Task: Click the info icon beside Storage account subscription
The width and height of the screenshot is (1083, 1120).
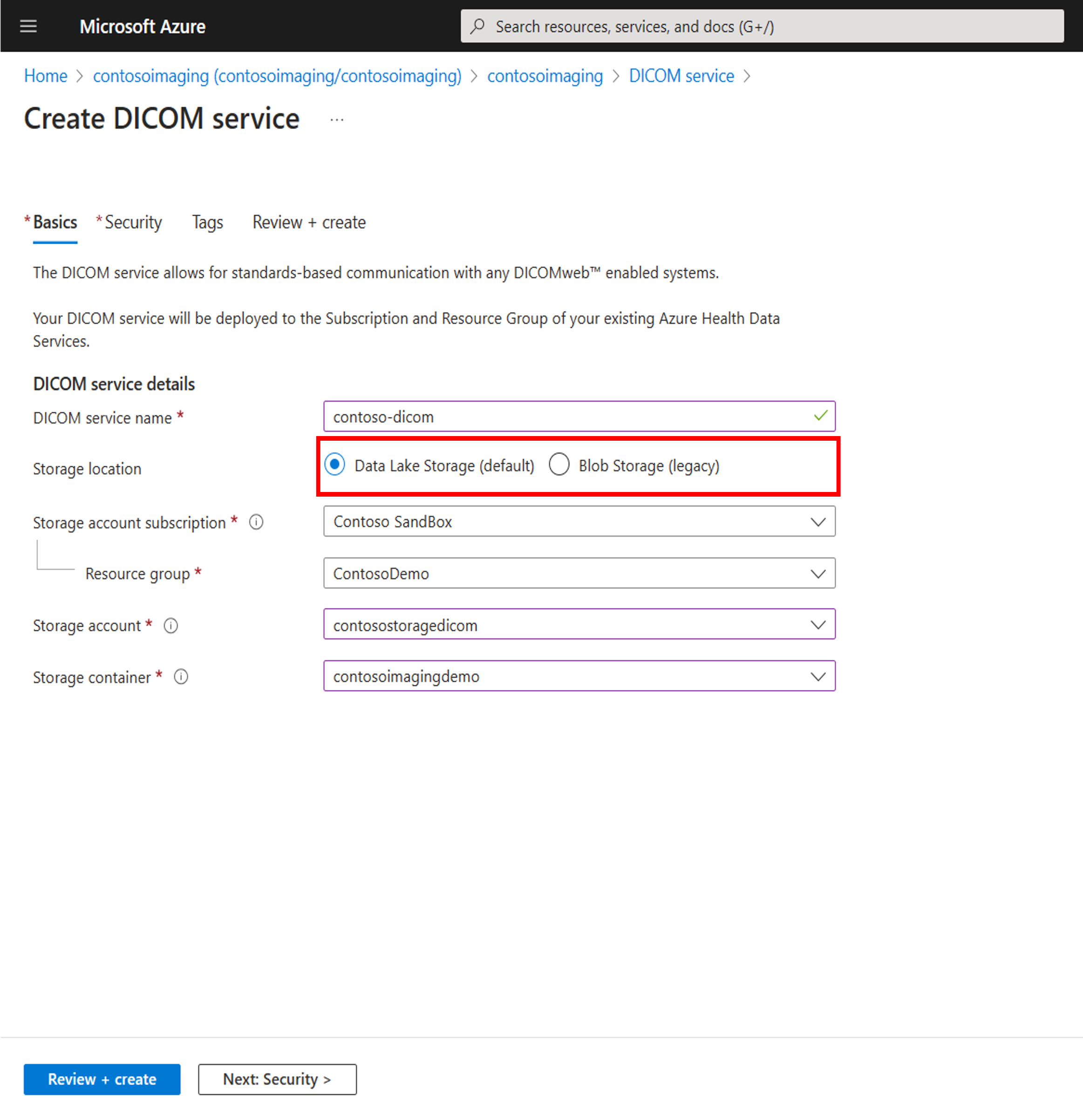Action: tap(257, 522)
